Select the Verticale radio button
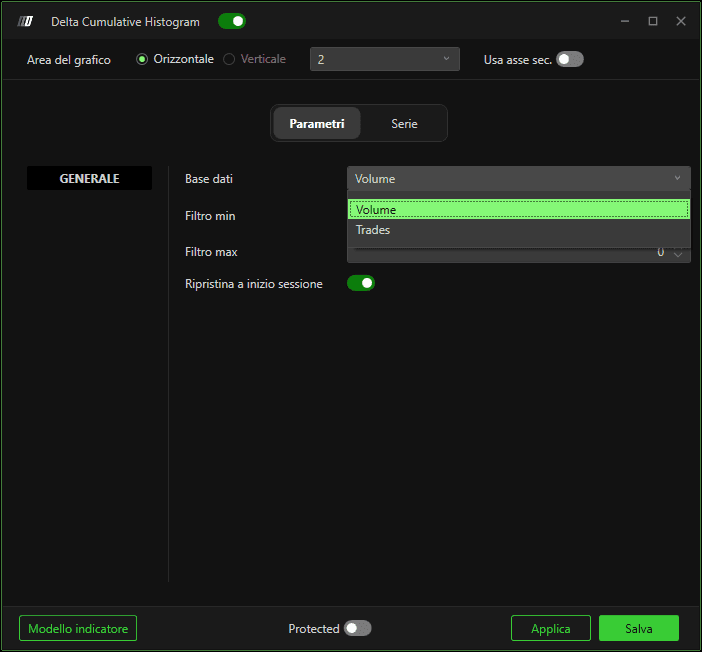702x652 pixels. coord(229,59)
